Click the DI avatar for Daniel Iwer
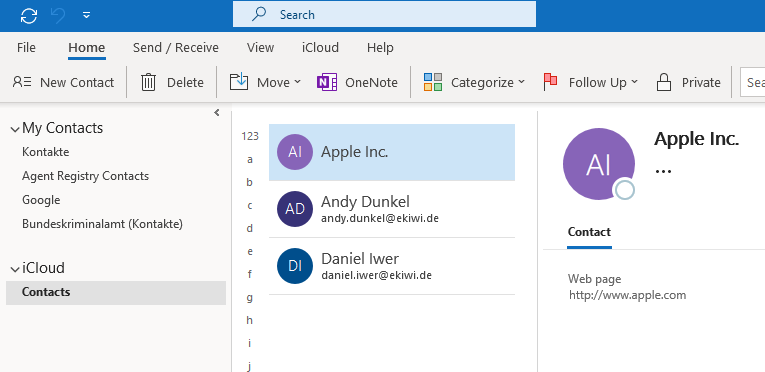765x372 pixels. (295, 266)
